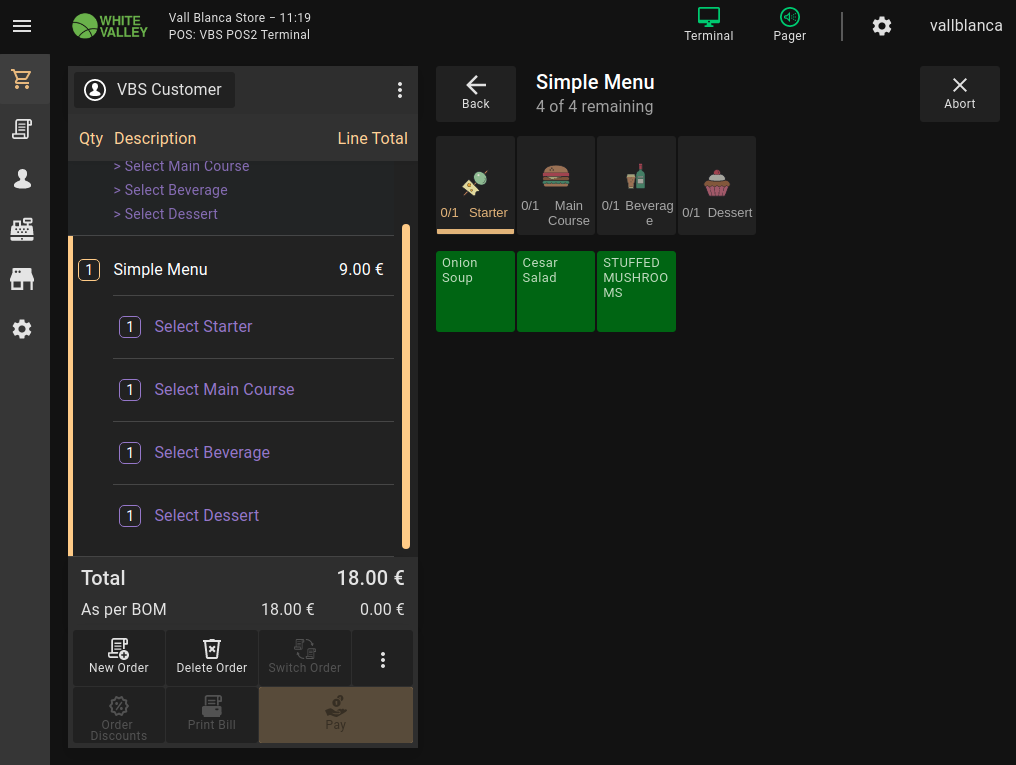Click the Line Total column header
Screen dimensions: 1016x765
(x=373, y=139)
